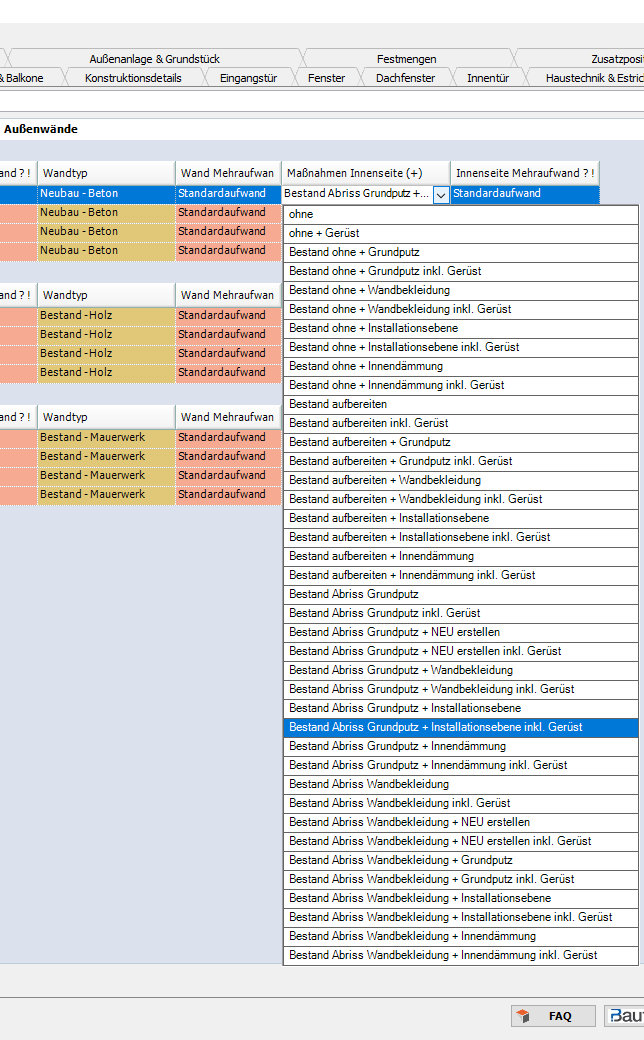644x1040 pixels.
Task: Select 'ohne + Gerüst' from list
Action: [460, 233]
